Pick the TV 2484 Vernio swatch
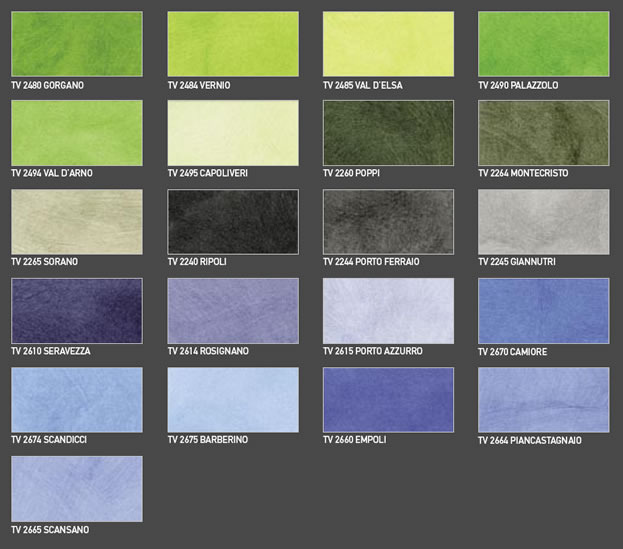Screen dimensions: 623x549 [233, 44]
